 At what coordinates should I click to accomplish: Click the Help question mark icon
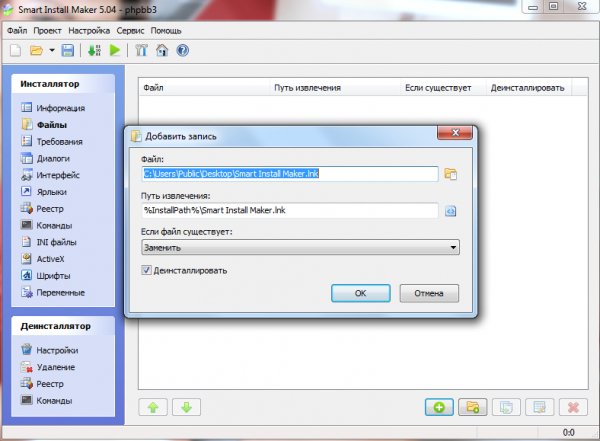pos(183,50)
